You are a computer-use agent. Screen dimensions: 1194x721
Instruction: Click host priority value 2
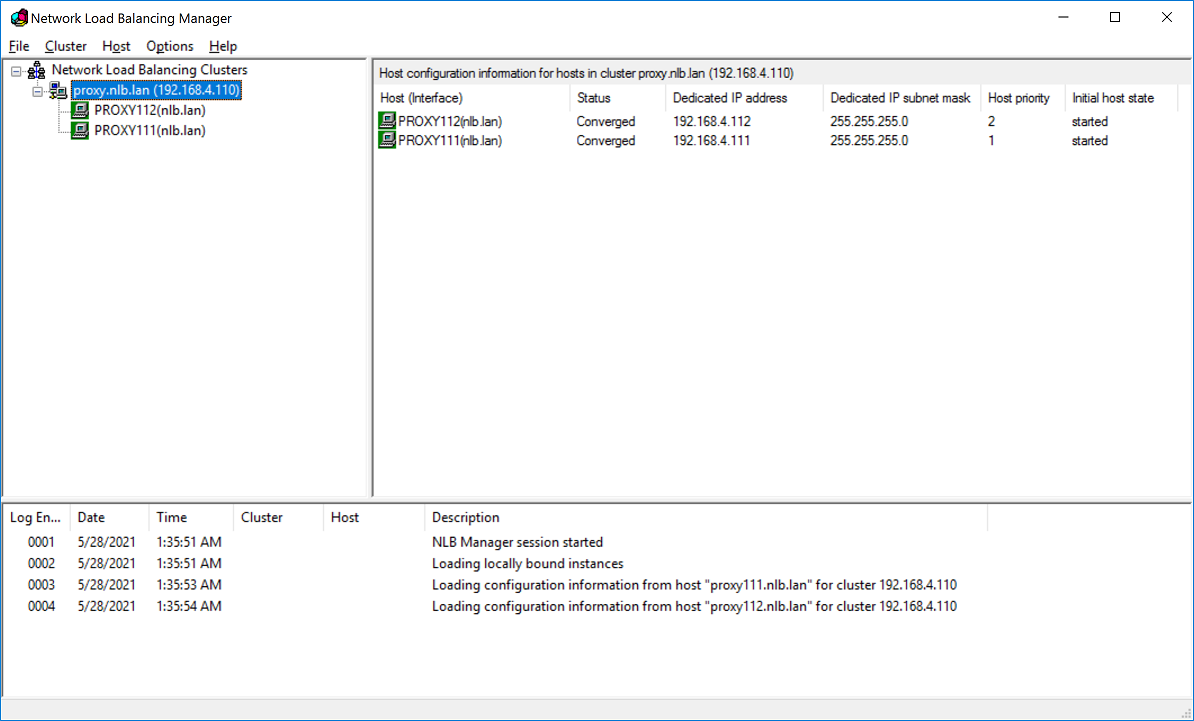pyautogui.click(x=991, y=121)
